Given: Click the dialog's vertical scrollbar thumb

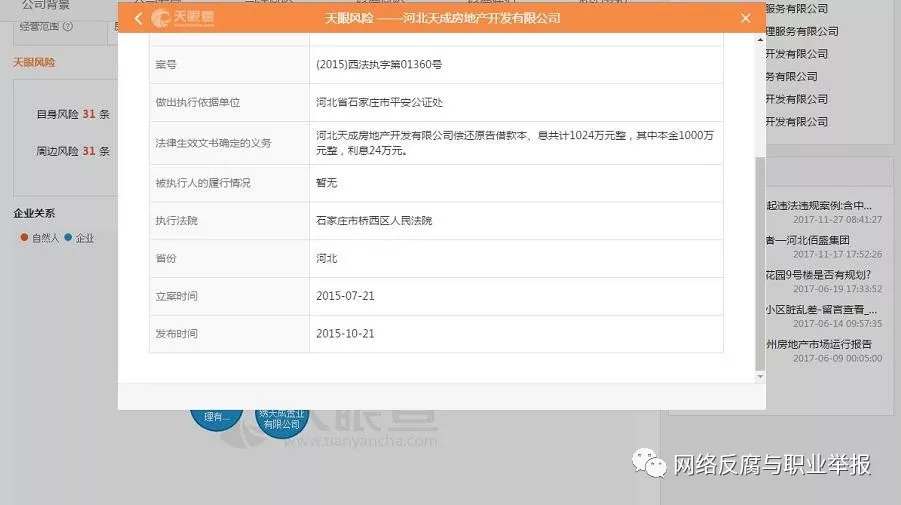Looking at the screenshot, I should tap(760, 263).
